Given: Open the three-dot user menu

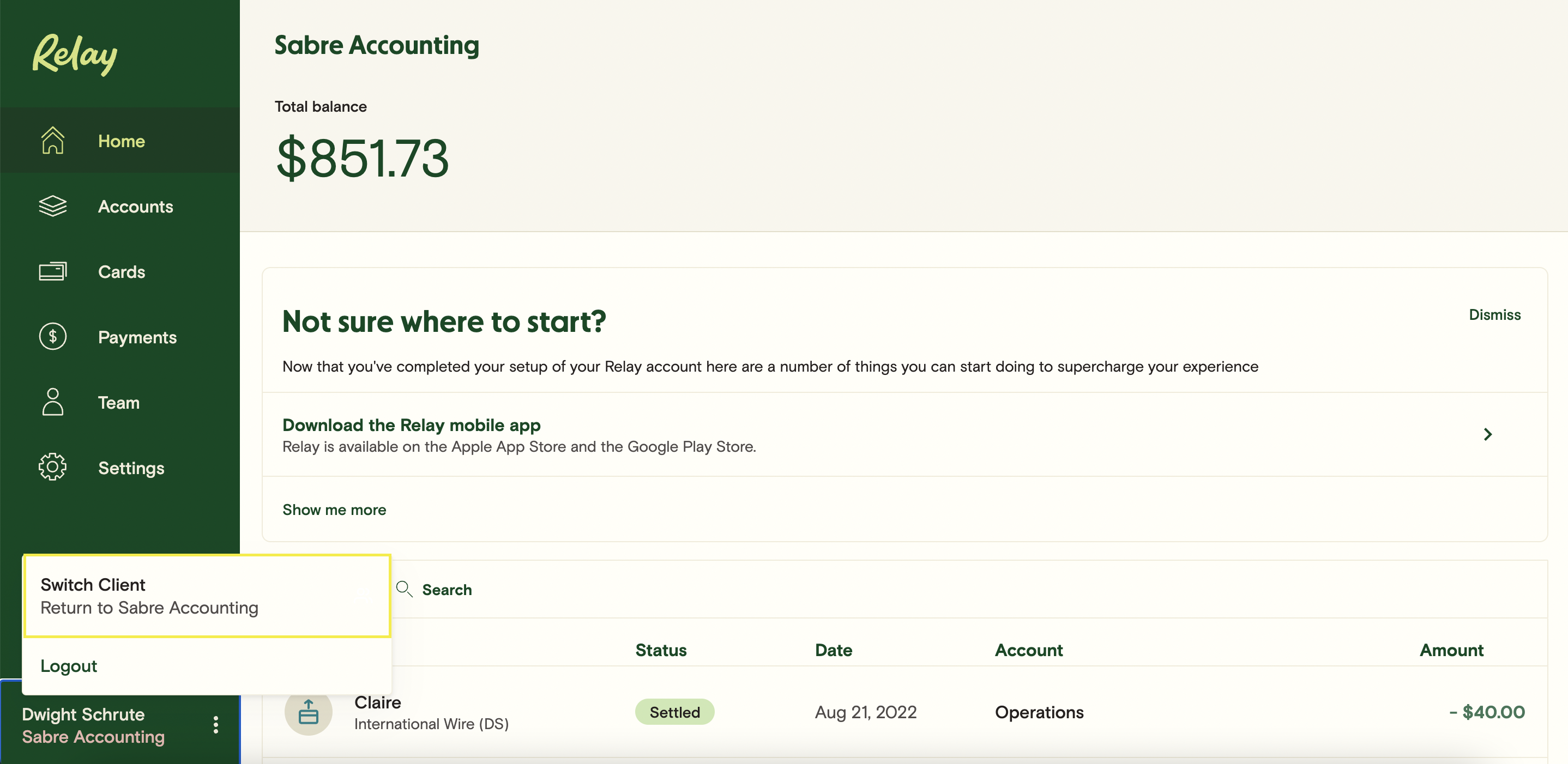Looking at the screenshot, I should [x=215, y=724].
